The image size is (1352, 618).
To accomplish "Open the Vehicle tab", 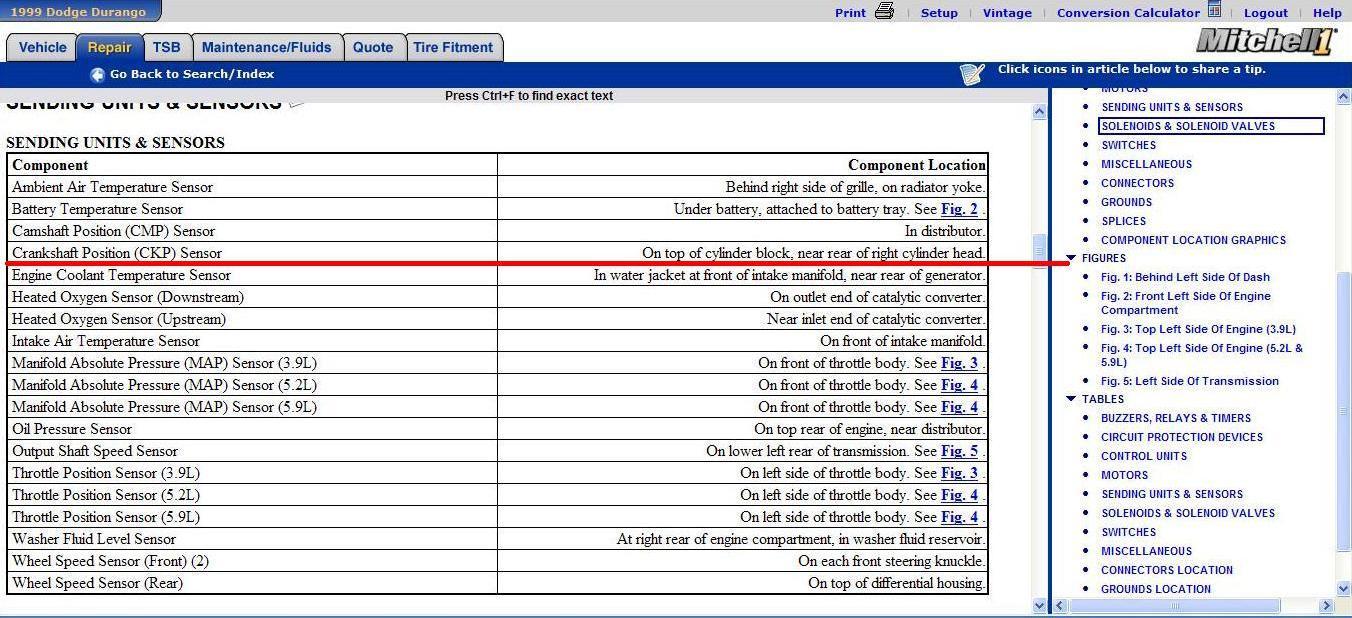I will 43,47.
